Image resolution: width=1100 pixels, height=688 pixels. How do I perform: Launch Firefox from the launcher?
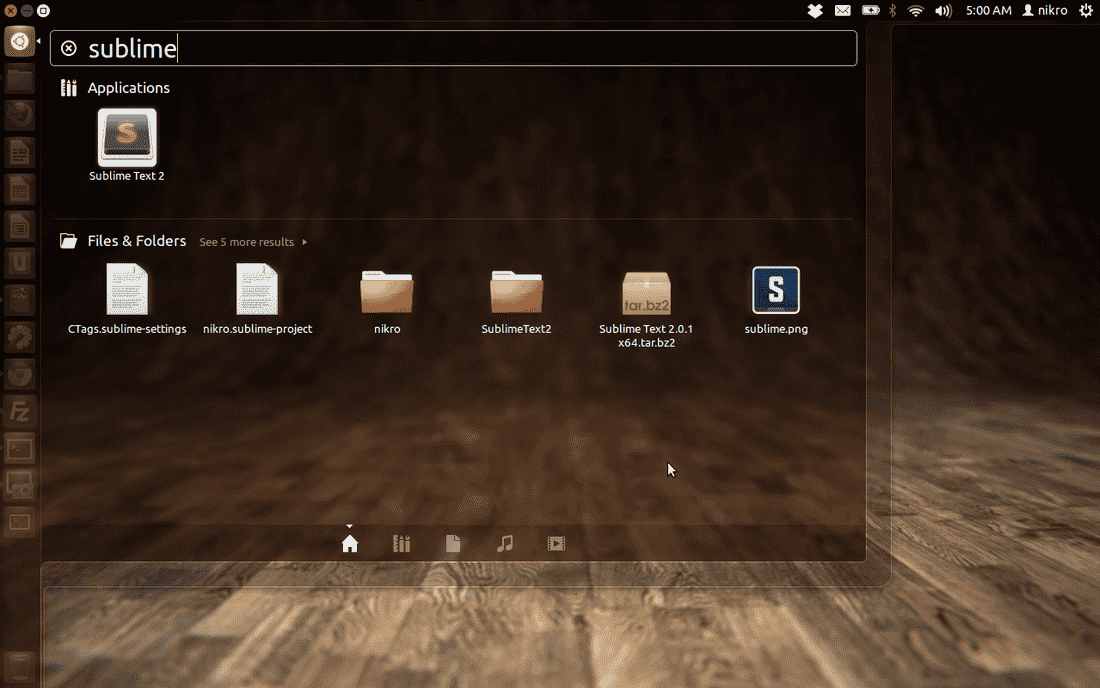20,115
